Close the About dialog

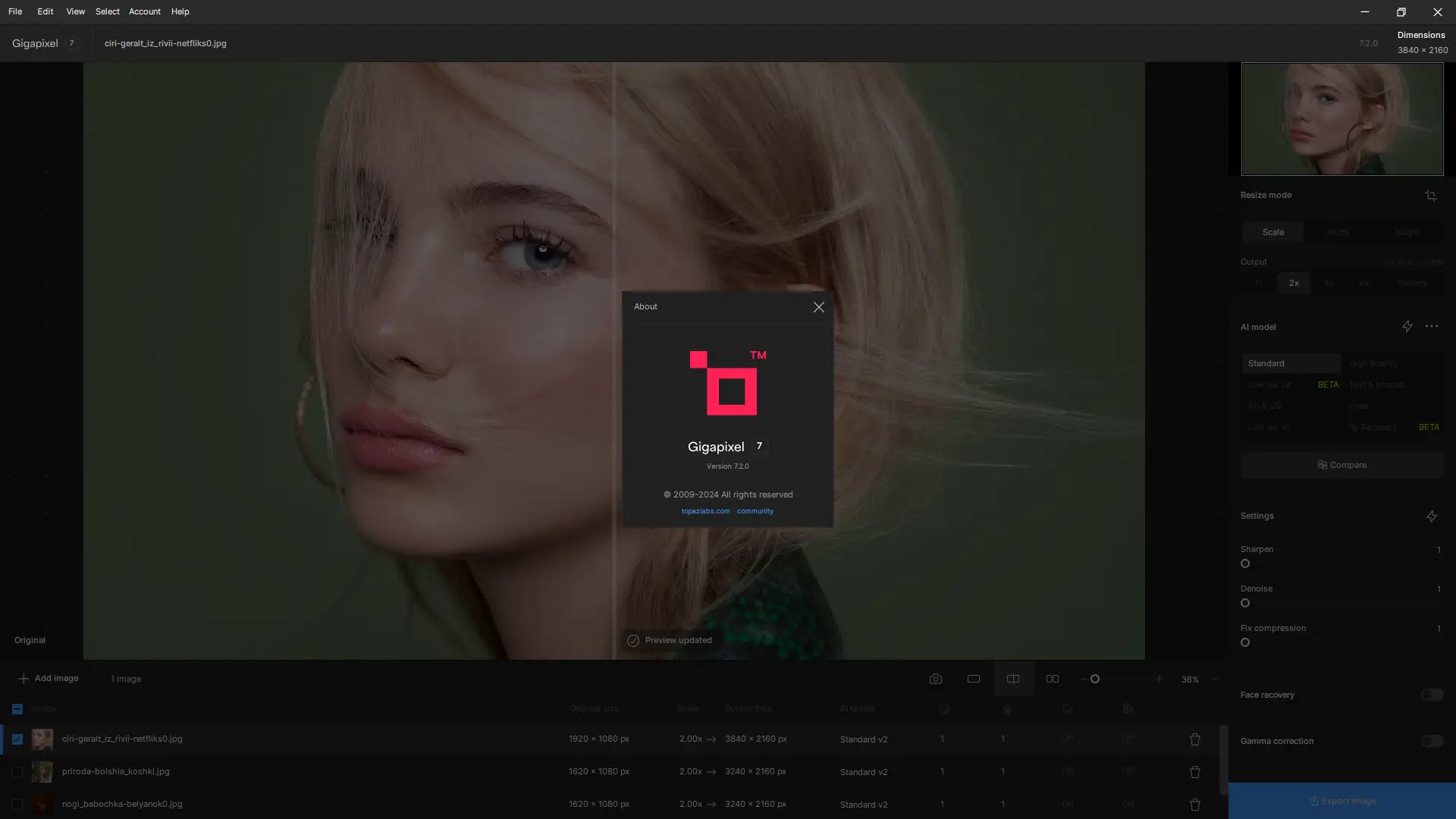(818, 307)
